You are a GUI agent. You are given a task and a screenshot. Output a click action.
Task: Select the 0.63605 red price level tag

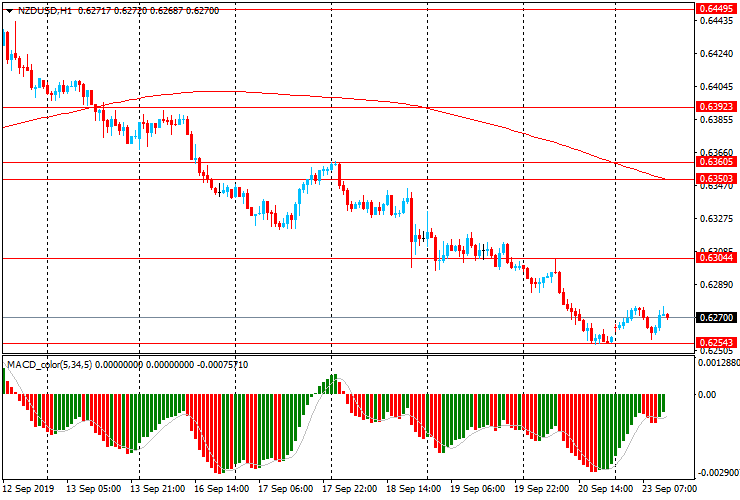[716, 161]
